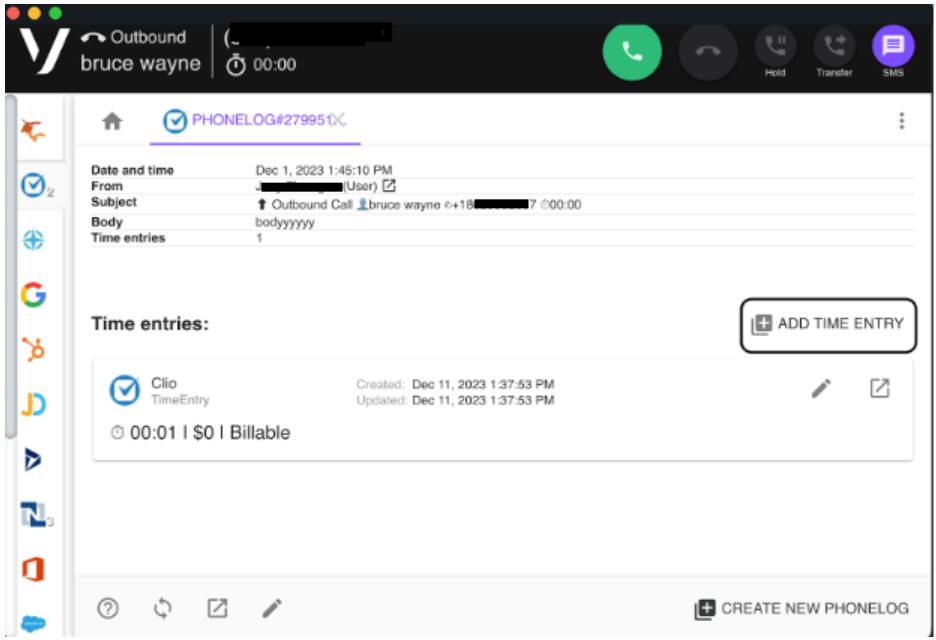Click the Updated date in Clio card
Viewport: 936px width, 640px height.
[483, 400]
